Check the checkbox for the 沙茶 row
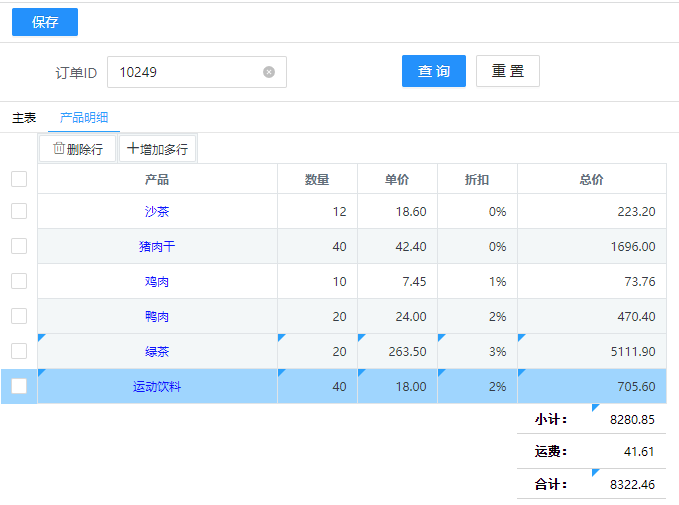The width and height of the screenshot is (679, 505). coord(19,211)
